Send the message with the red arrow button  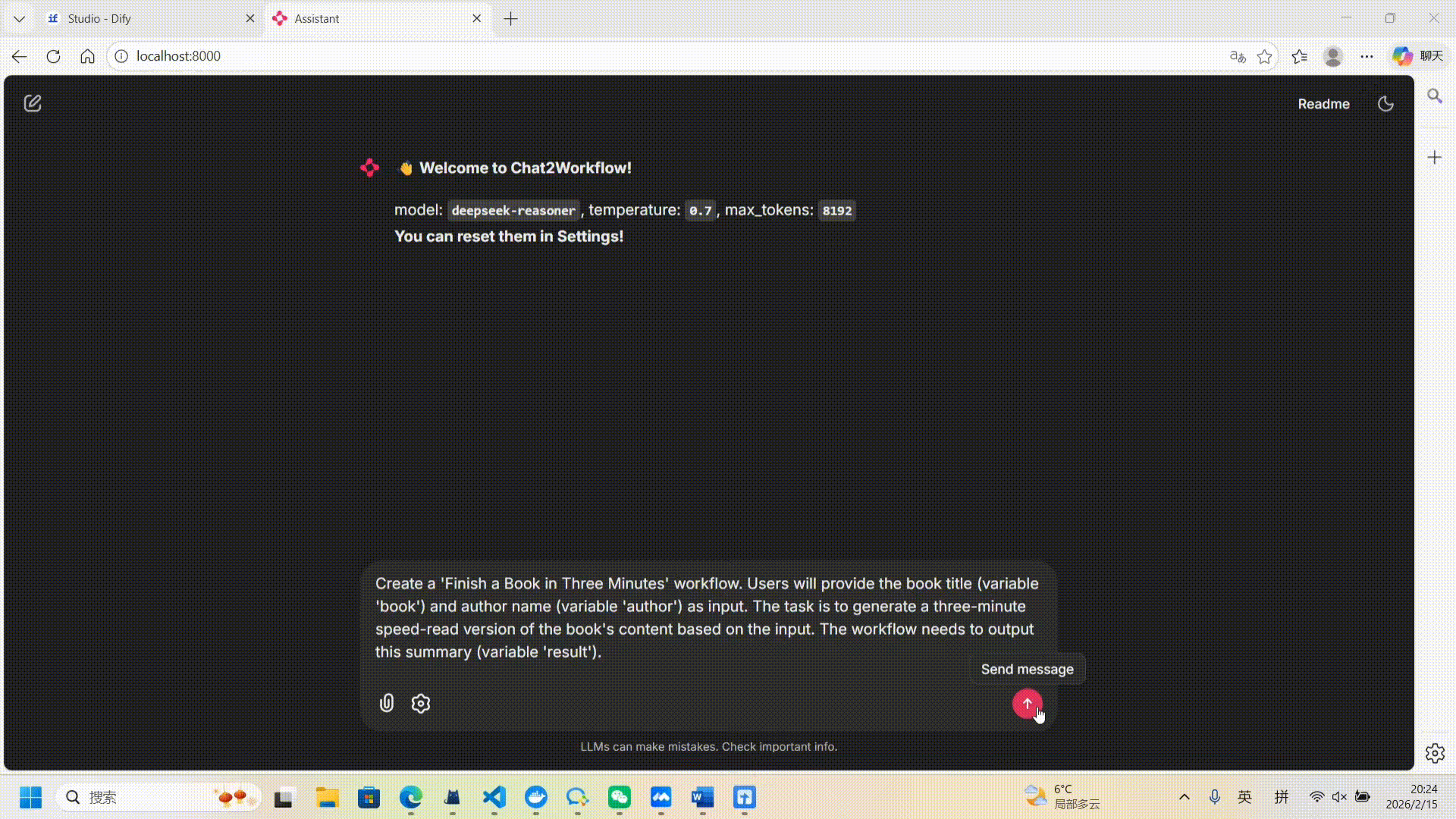[x=1028, y=703]
